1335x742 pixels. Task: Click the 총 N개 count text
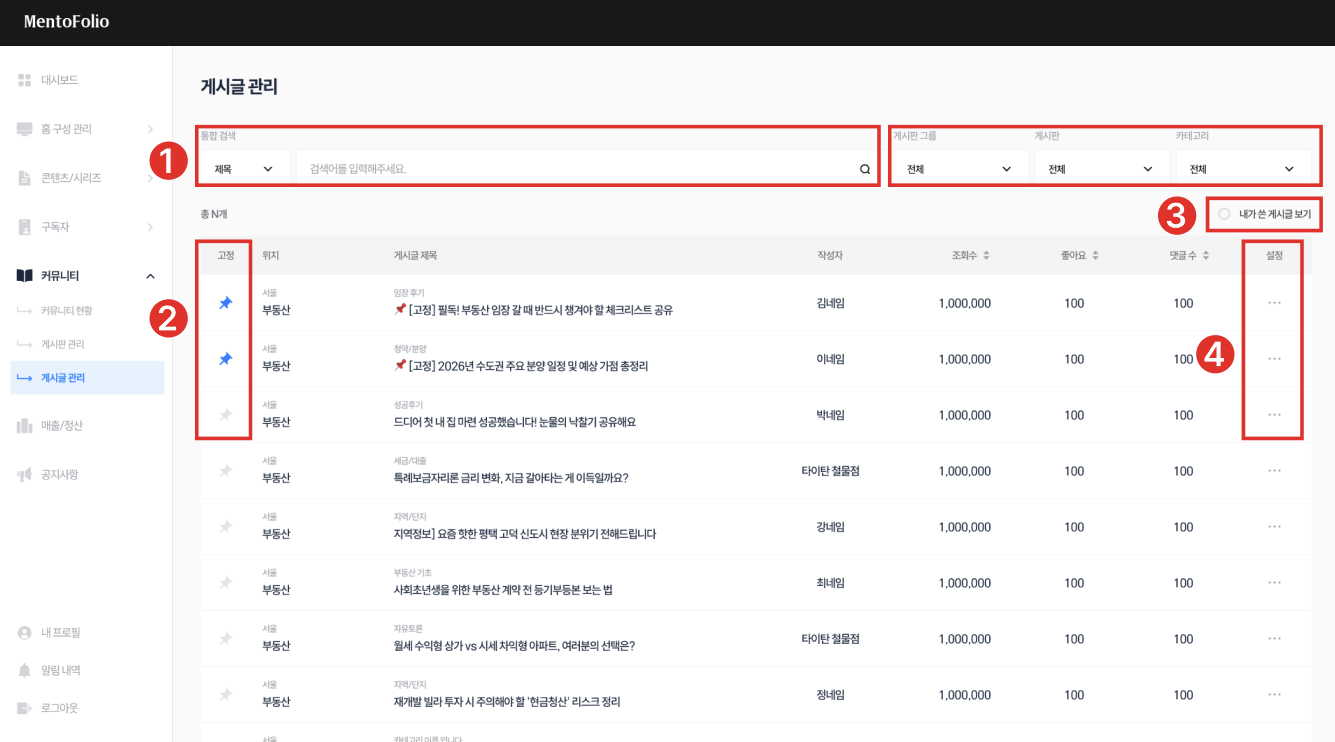[214, 214]
